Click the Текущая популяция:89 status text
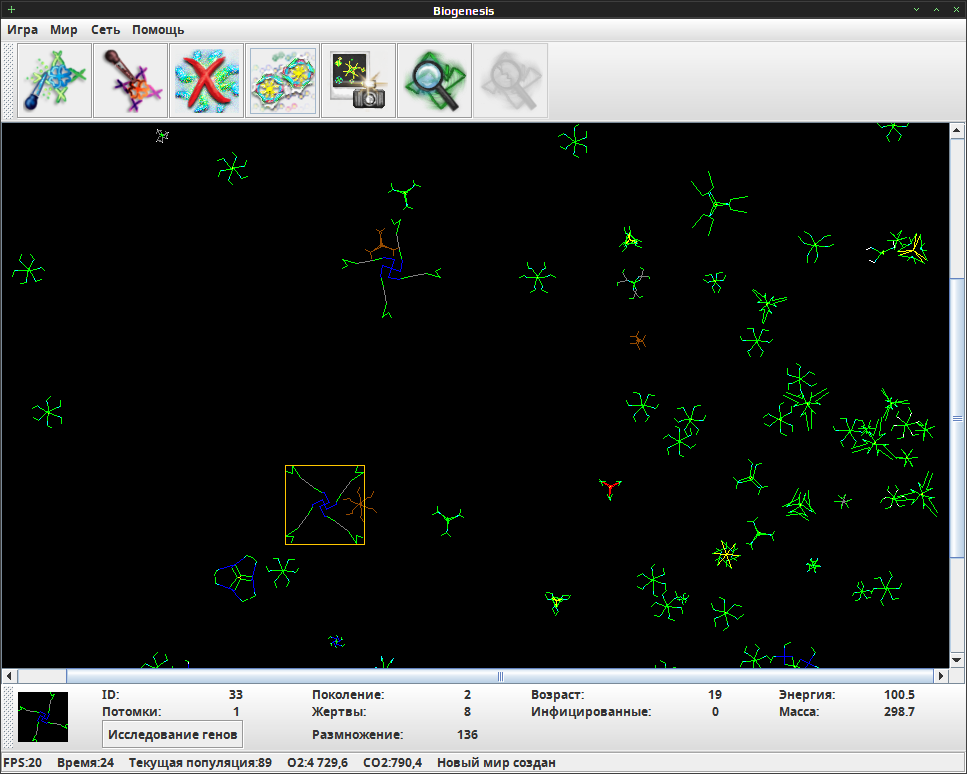The image size is (967, 774). pos(200,763)
